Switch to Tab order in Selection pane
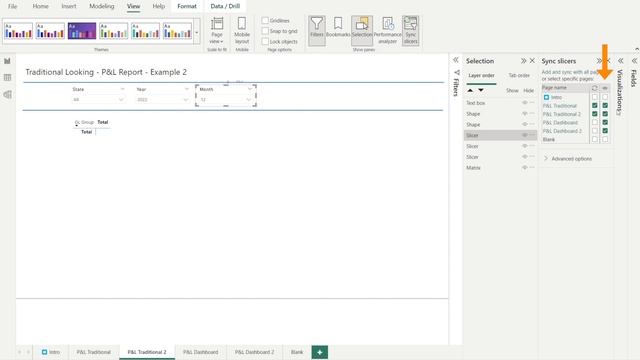 click(519, 76)
